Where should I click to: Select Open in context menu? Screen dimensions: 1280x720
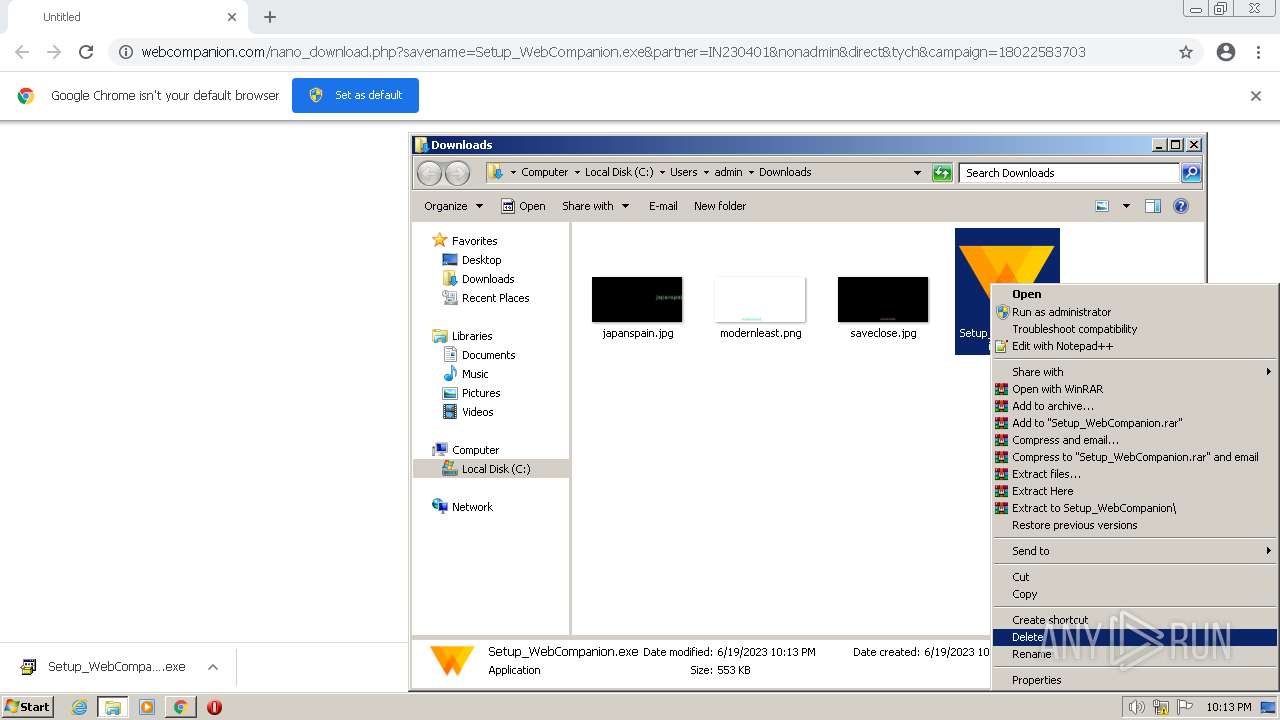pyautogui.click(x=1135, y=294)
